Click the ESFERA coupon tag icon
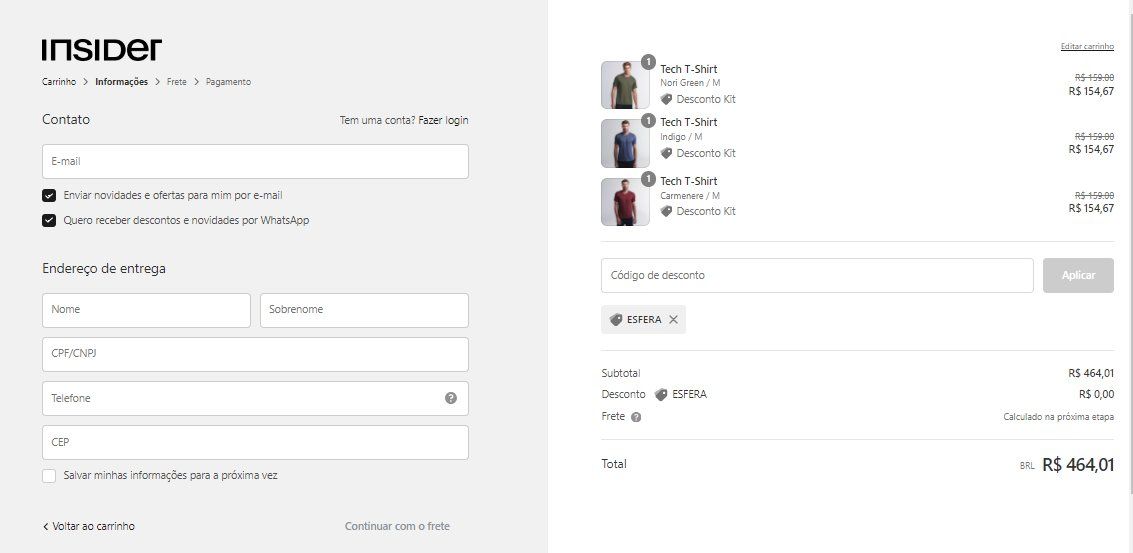Image resolution: width=1133 pixels, height=553 pixels. point(616,320)
